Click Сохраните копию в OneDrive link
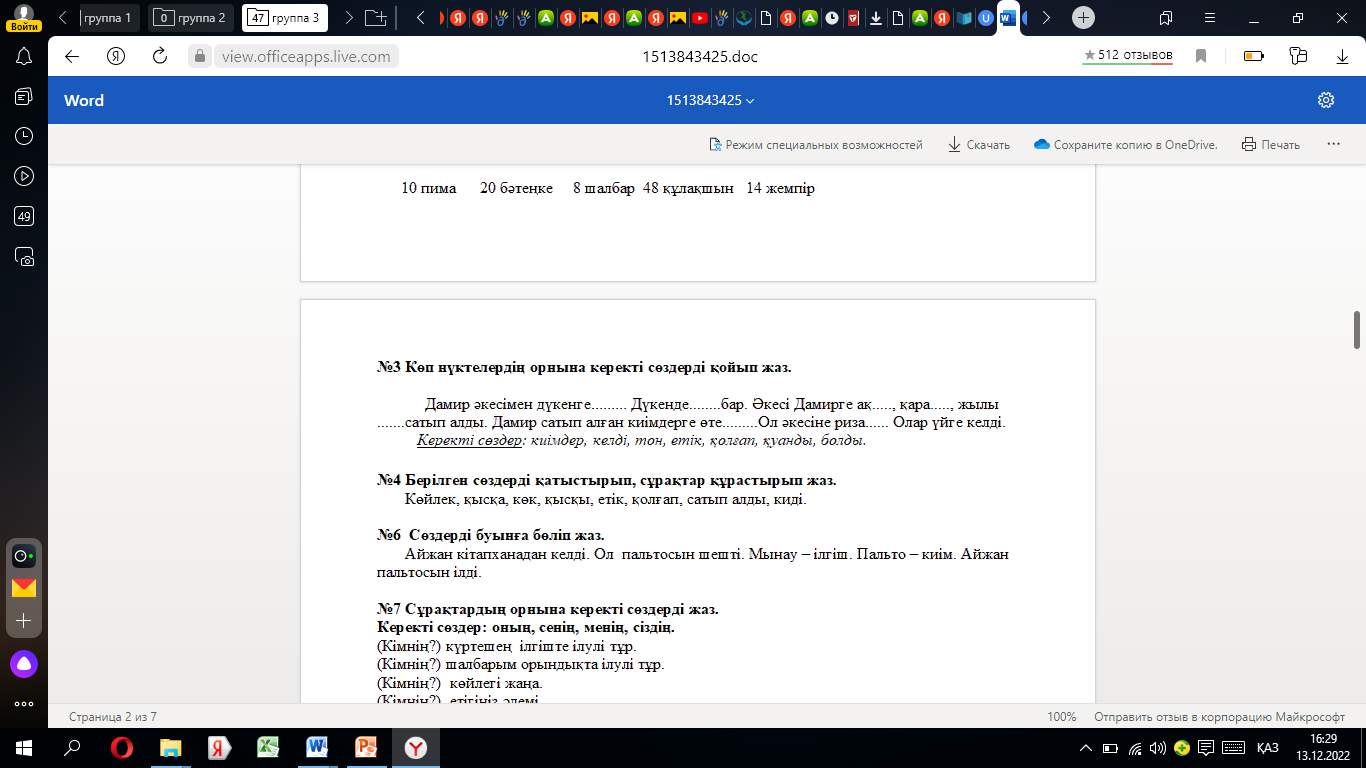1366x768 pixels. (1125, 145)
